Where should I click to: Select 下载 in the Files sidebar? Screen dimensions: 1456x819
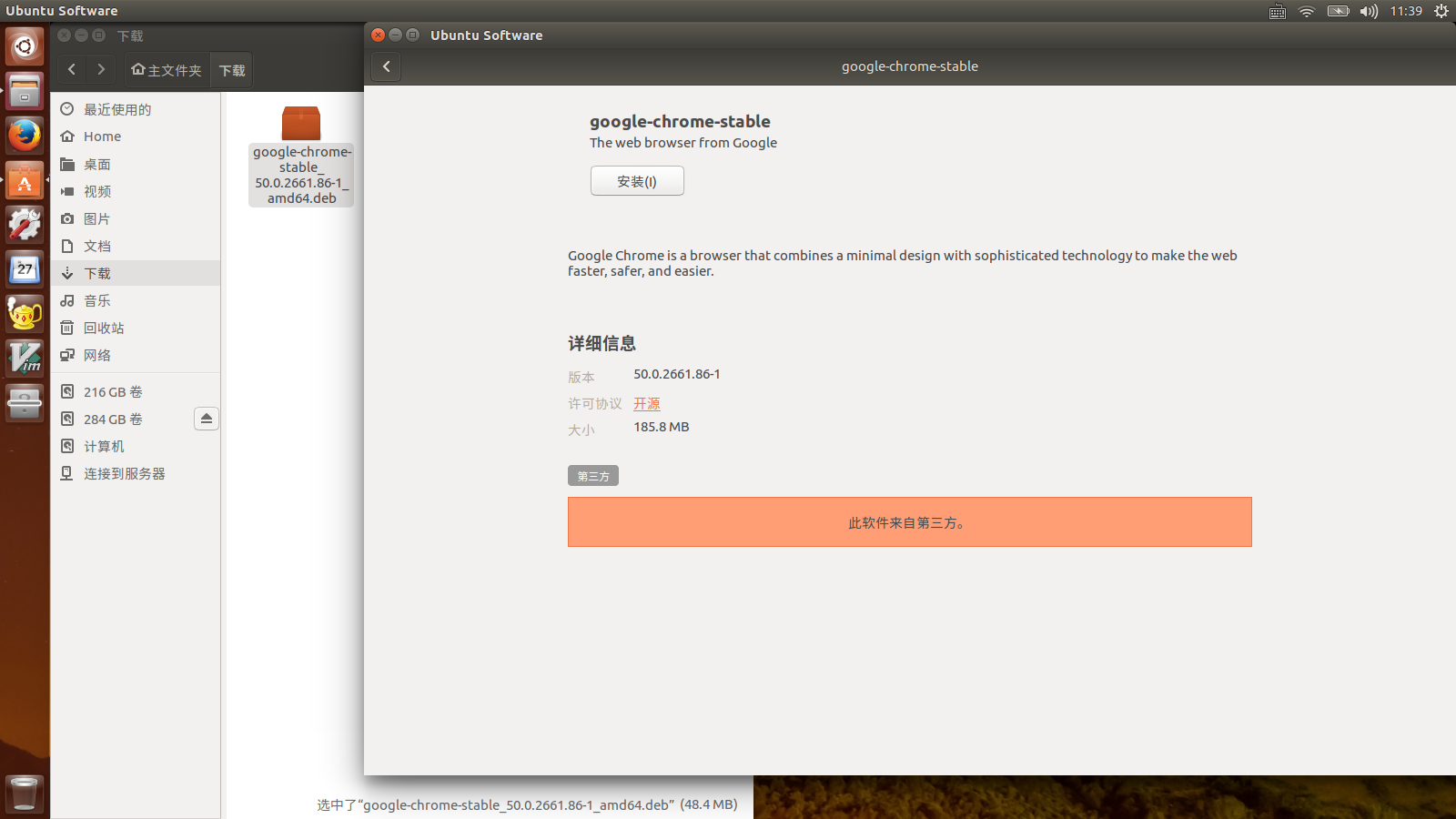point(136,273)
